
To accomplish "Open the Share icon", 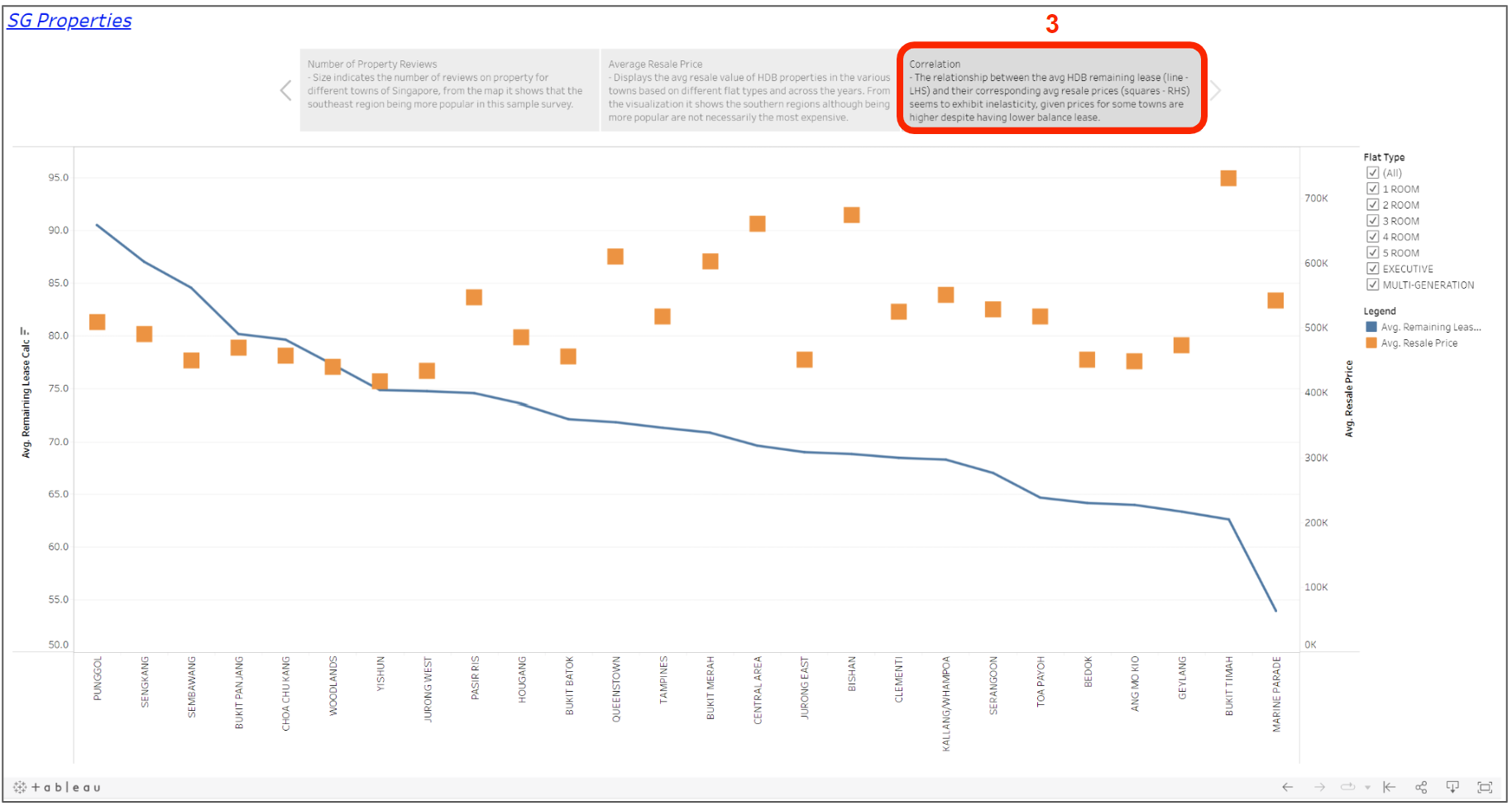I will tap(1421, 787).
